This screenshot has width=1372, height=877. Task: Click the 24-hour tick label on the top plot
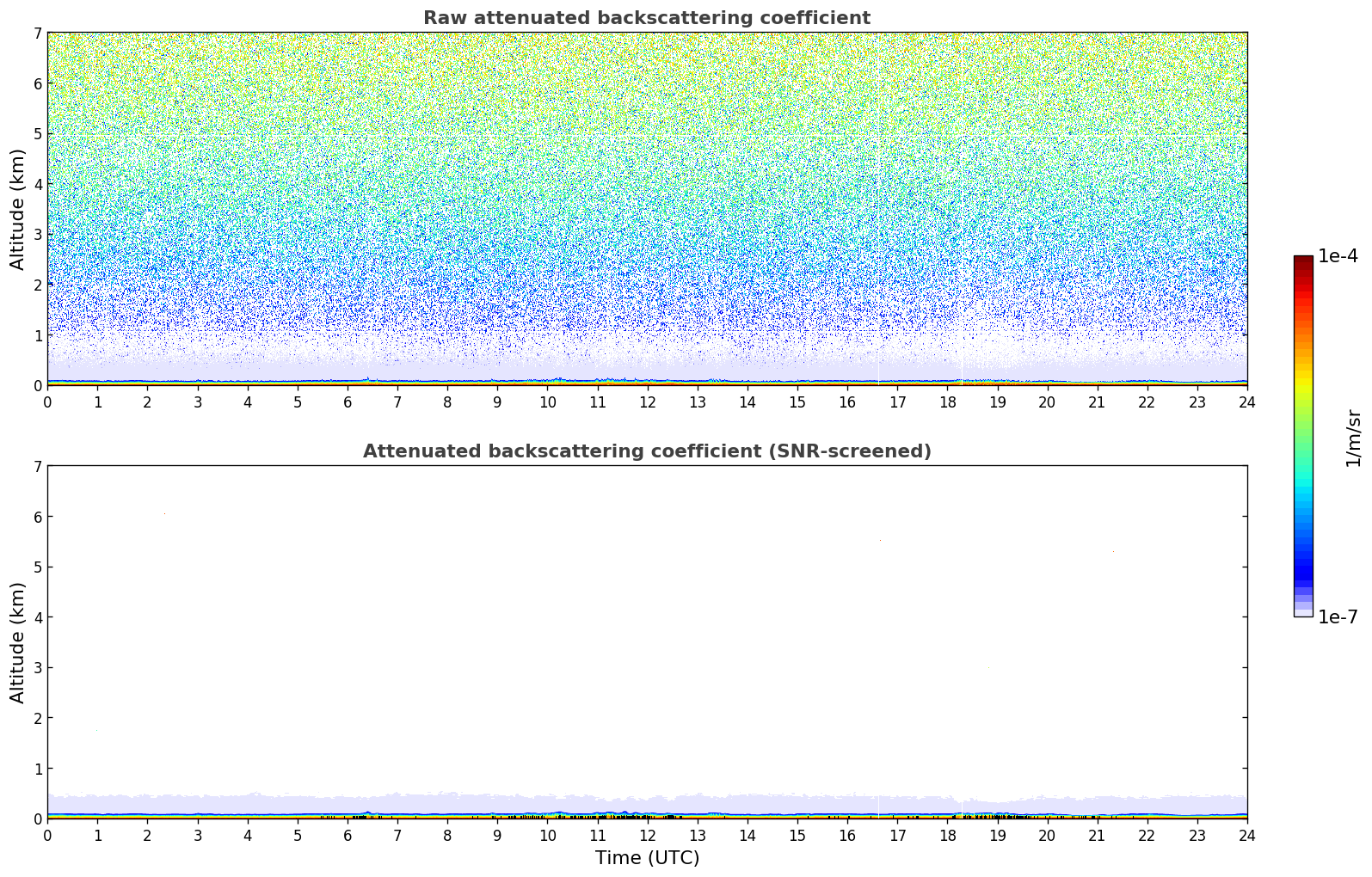pos(1247,402)
